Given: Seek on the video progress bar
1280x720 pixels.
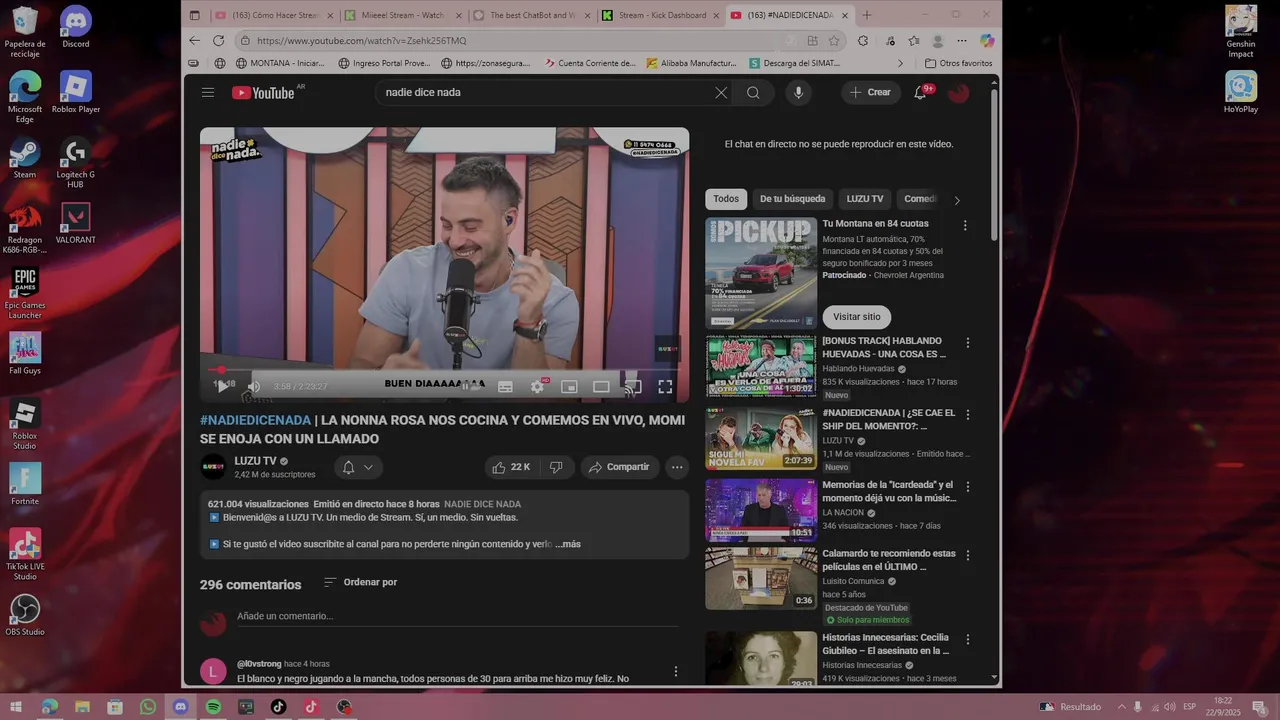Looking at the screenshot, I should click(x=444, y=370).
